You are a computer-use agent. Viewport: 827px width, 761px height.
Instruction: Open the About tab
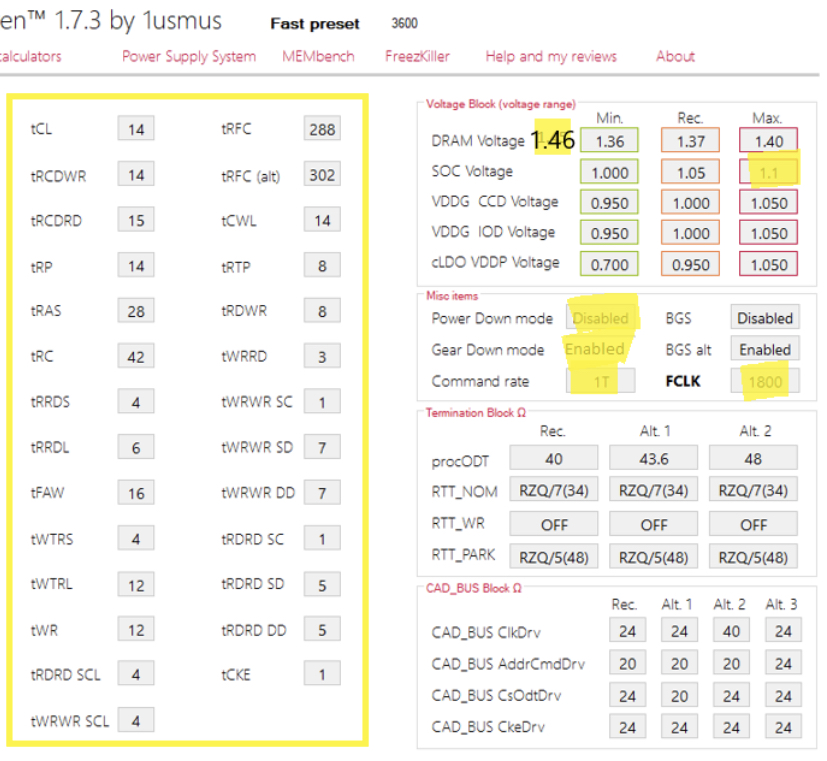675,56
